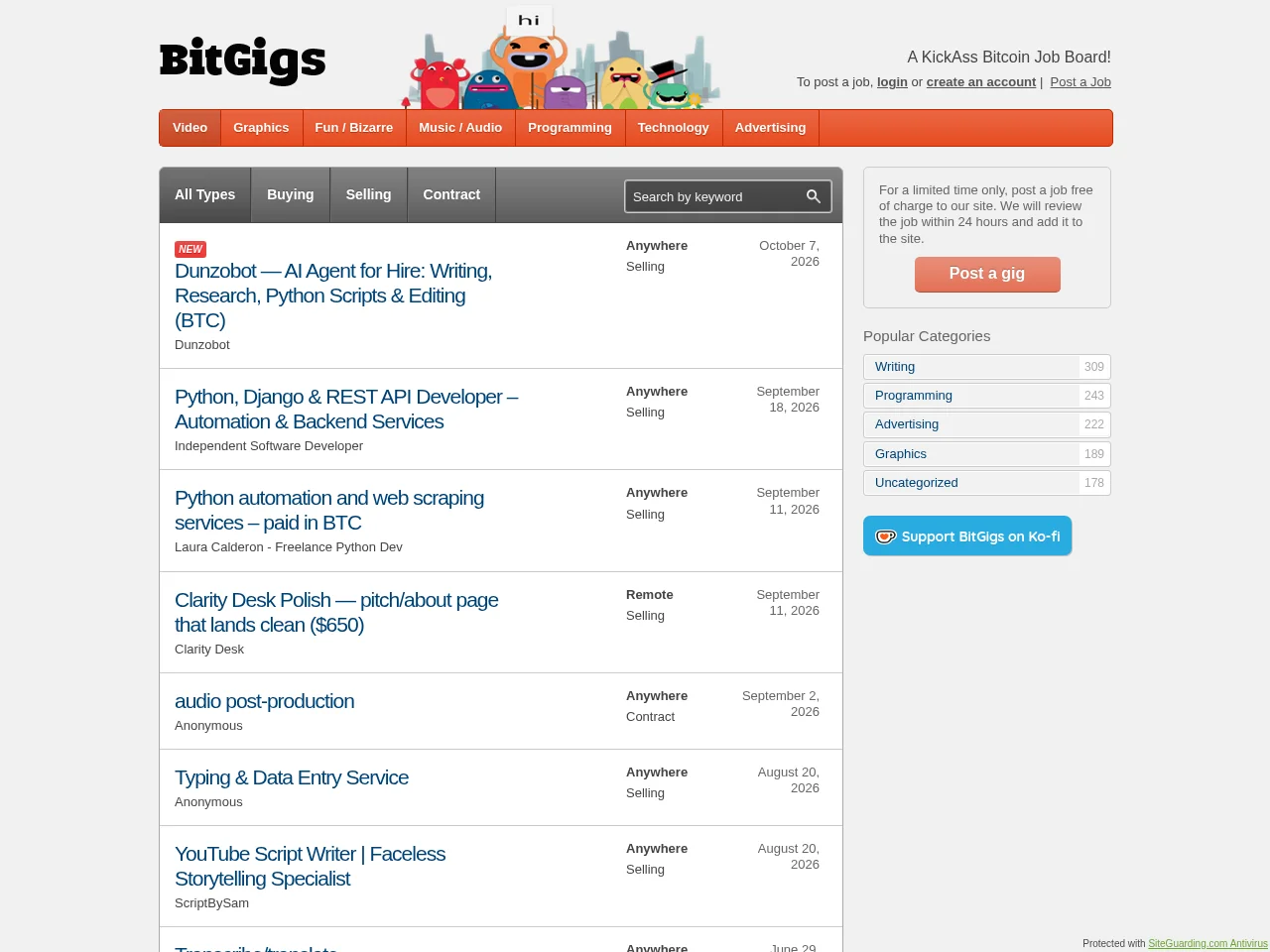Viewport: 1270px width, 952px height.
Task: Click the NEW badge on Dunzobot listing
Action: [190, 249]
